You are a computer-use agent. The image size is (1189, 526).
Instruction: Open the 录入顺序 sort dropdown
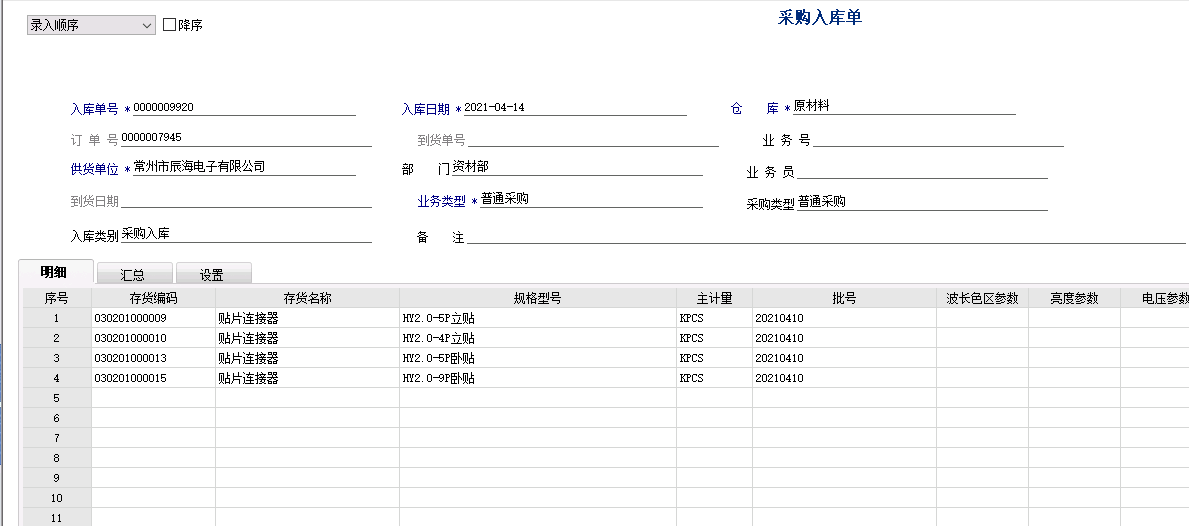pyautogui.click(x=91, y=25)
